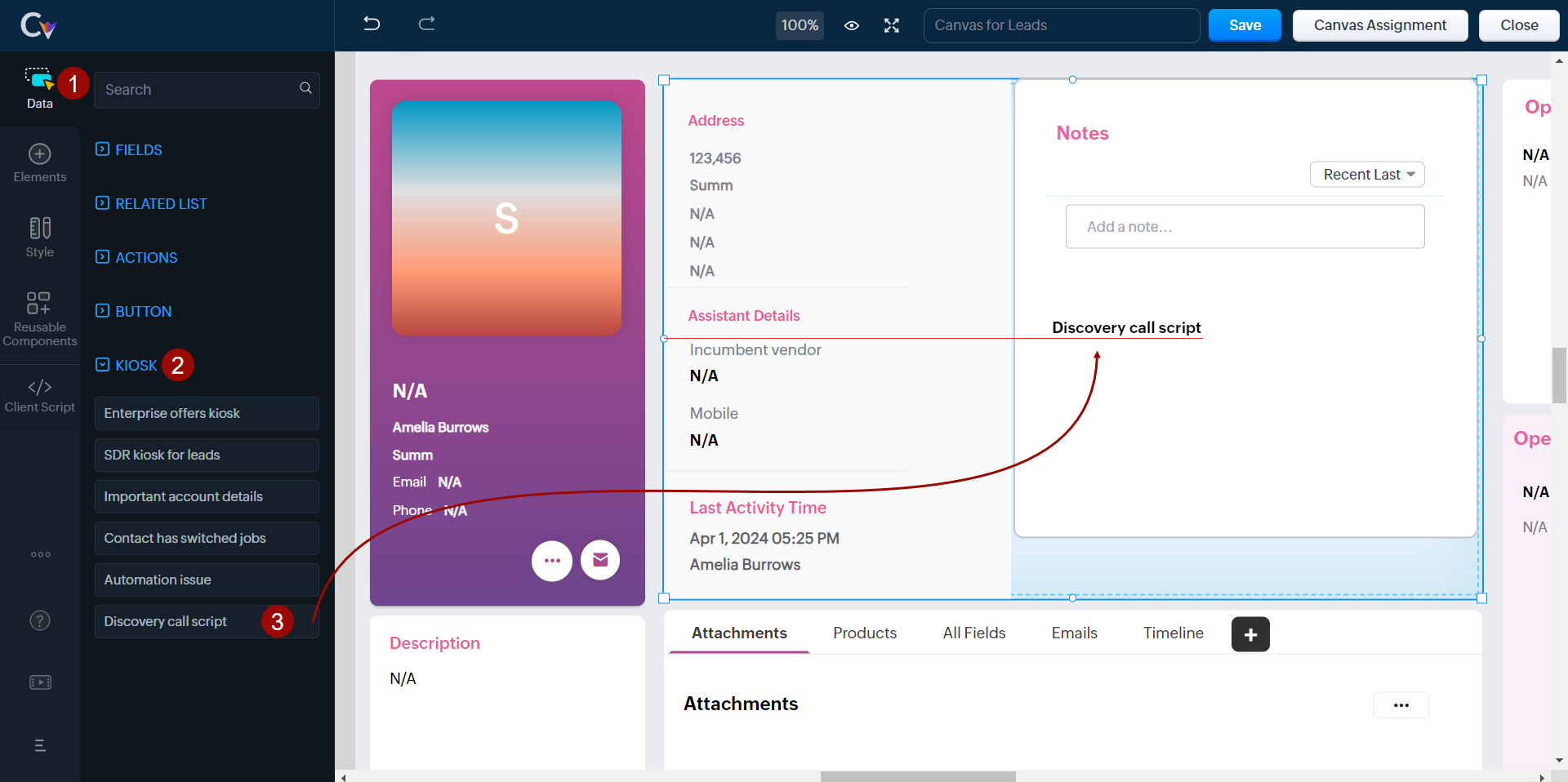This screenshot has width=1568, height=782.
Task: Click the zoom level 100% control
Action: click(x=800, y=25)
